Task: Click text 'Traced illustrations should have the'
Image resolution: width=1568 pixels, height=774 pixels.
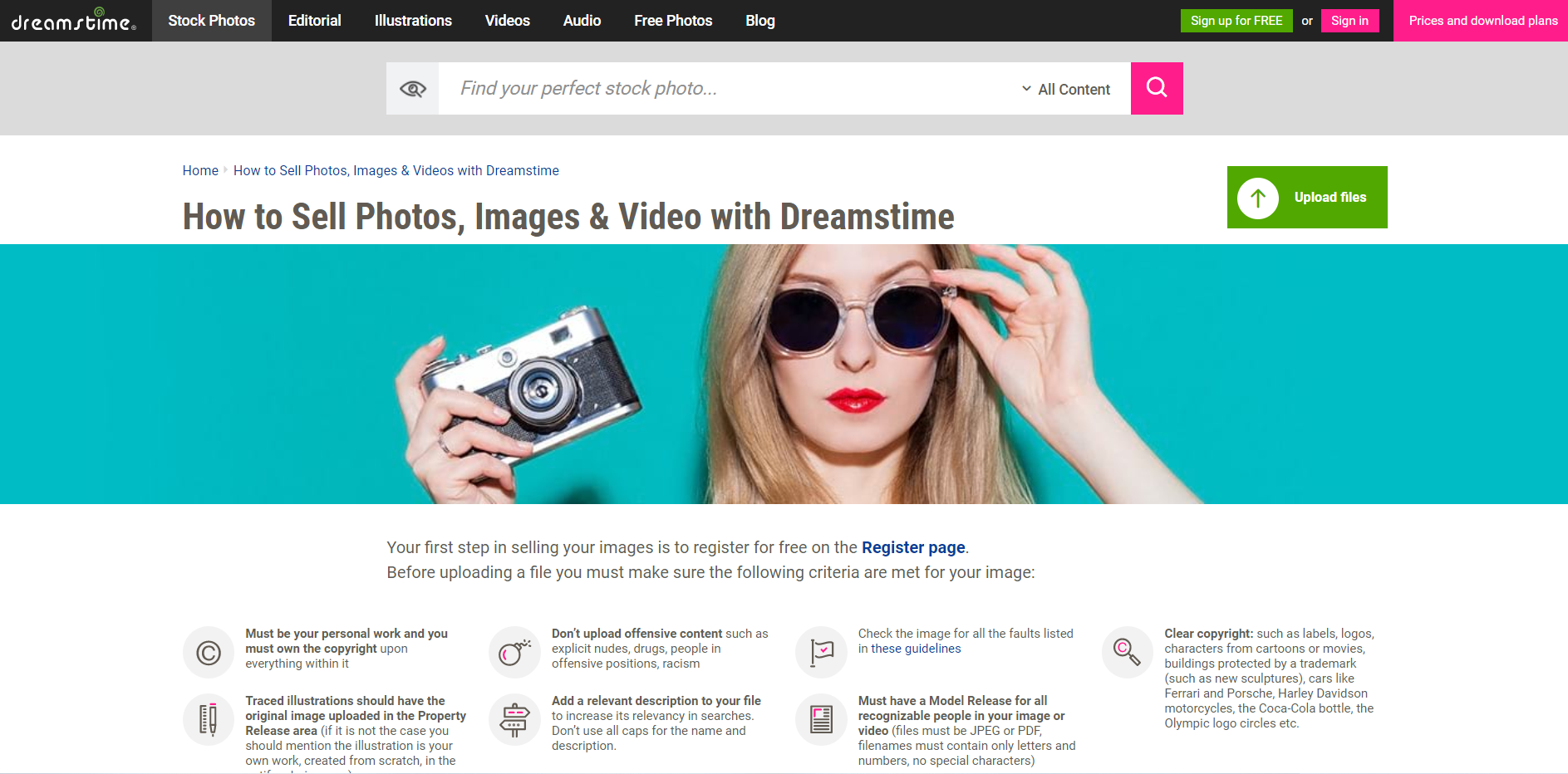Action: (345, 701)
